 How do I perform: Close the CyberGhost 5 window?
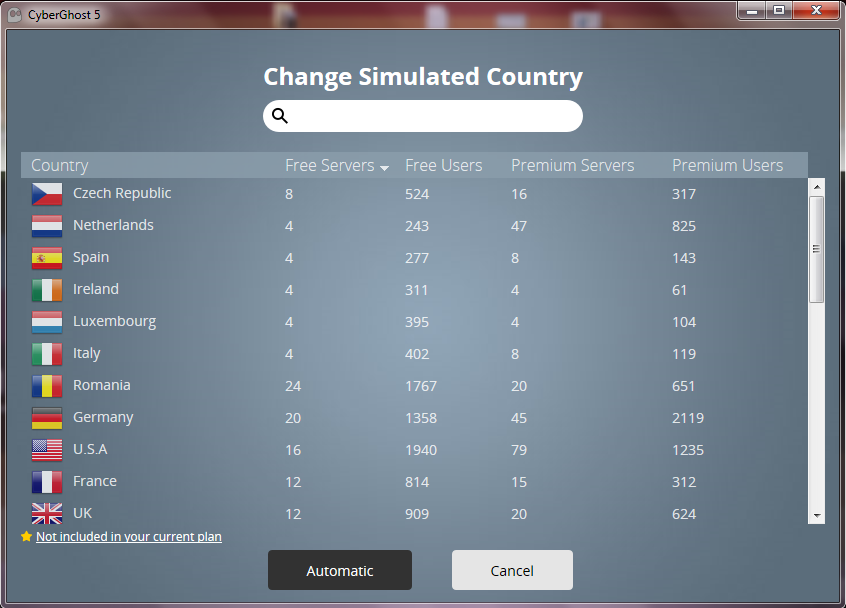[x=816, y=10]
